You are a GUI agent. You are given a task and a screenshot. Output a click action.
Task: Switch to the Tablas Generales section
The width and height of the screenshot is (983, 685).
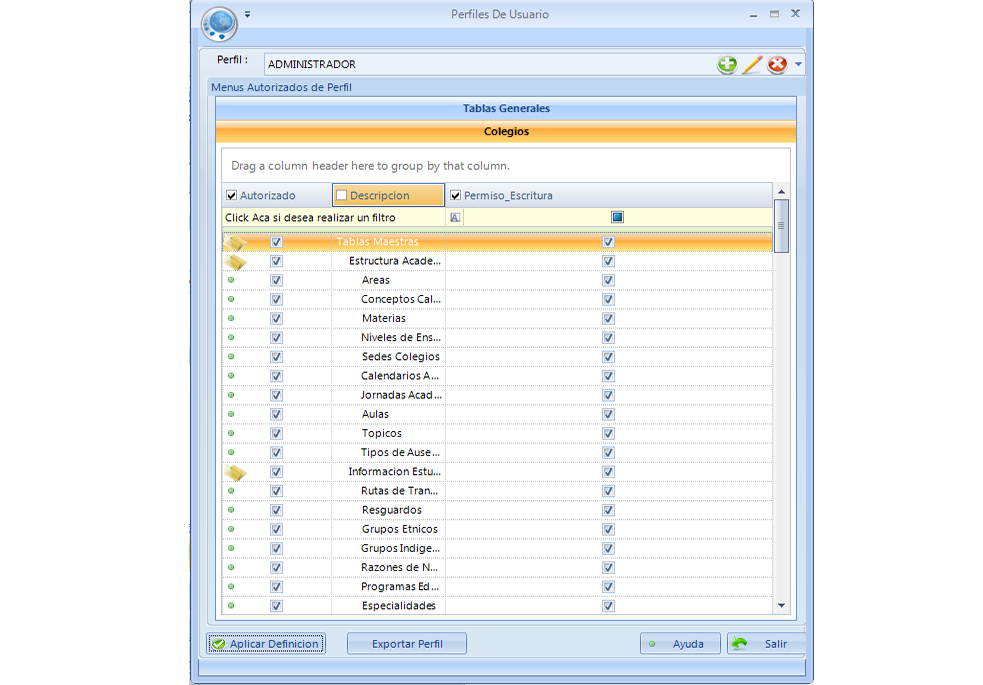pos(506,108)
